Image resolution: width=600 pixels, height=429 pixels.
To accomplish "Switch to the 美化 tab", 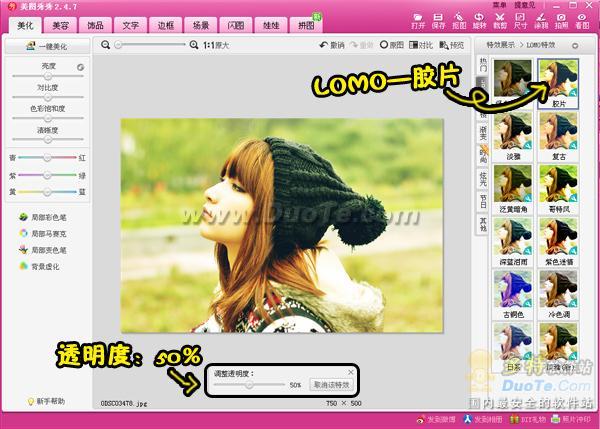I will [x=25, y=25].
